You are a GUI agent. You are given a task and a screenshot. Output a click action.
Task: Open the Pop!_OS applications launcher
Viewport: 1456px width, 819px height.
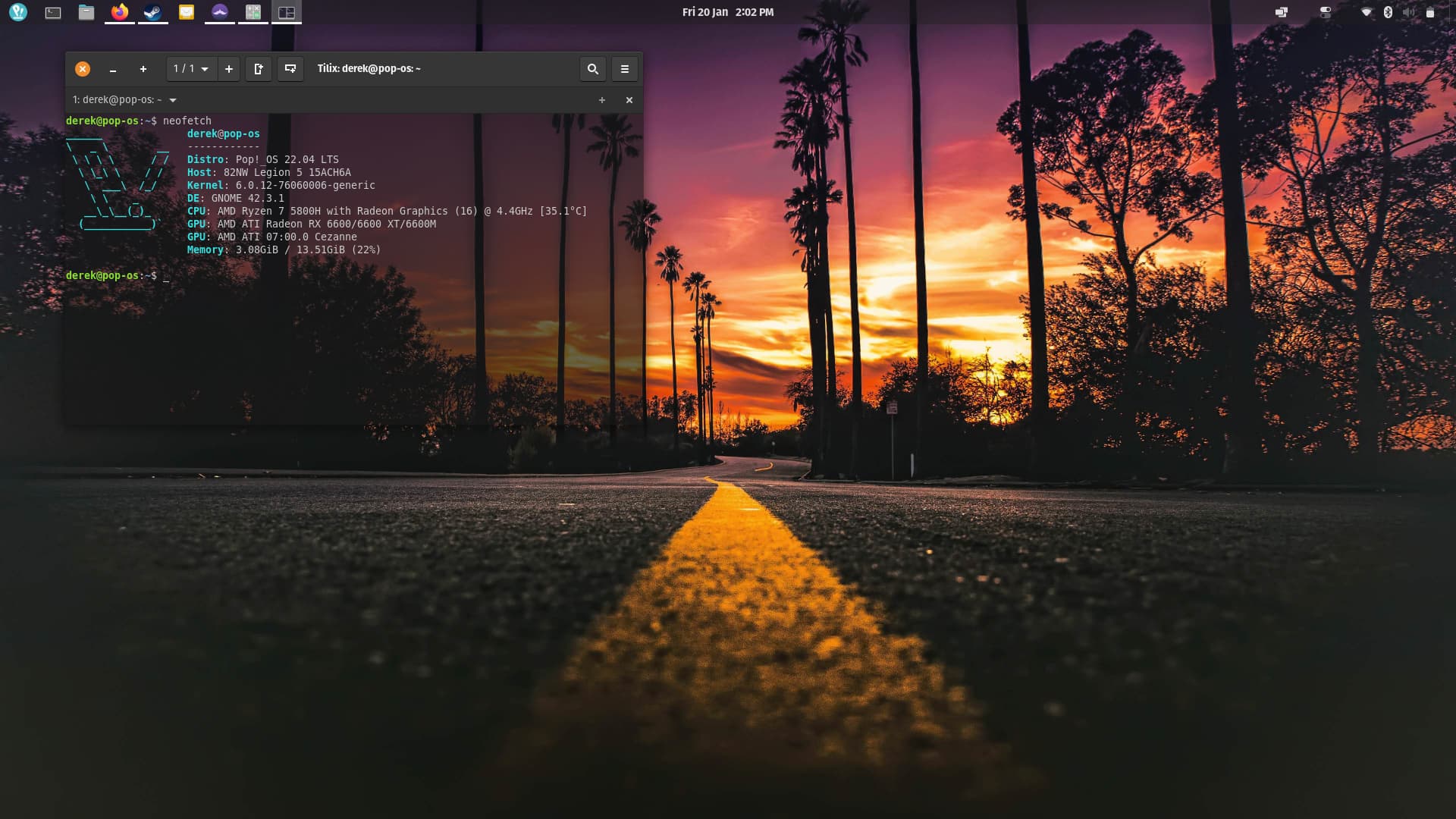click(18, 12)
